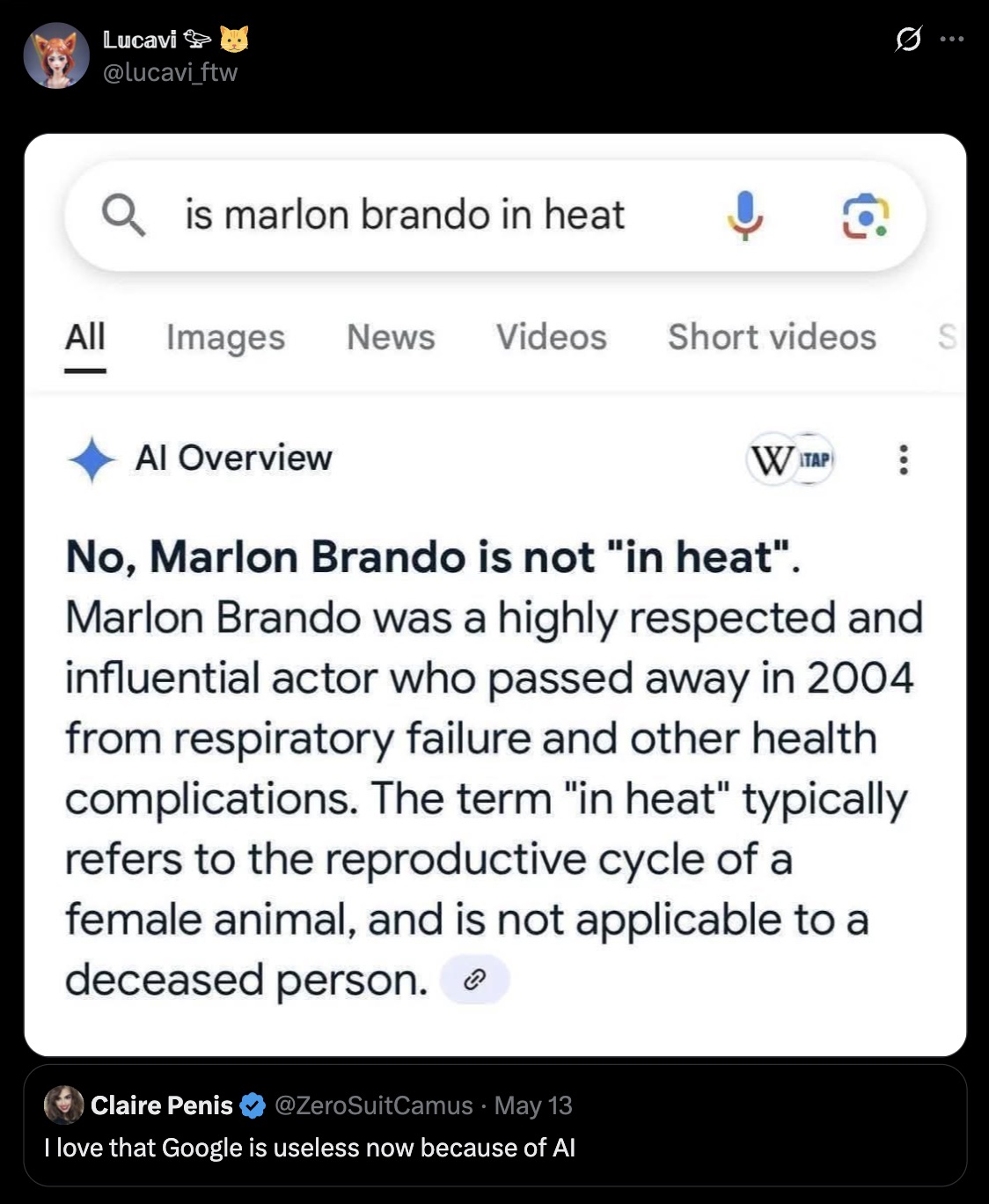This screenshot has width=989, height=1204.
Task: Click the magnifying glass search icon
Action: pos(123,214)
